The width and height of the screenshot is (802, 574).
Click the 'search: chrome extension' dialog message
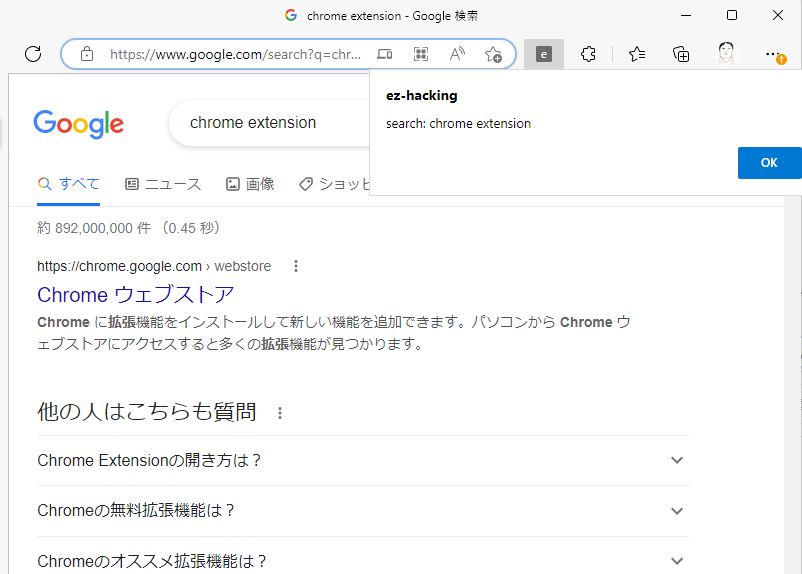click(x=458, y=124)
